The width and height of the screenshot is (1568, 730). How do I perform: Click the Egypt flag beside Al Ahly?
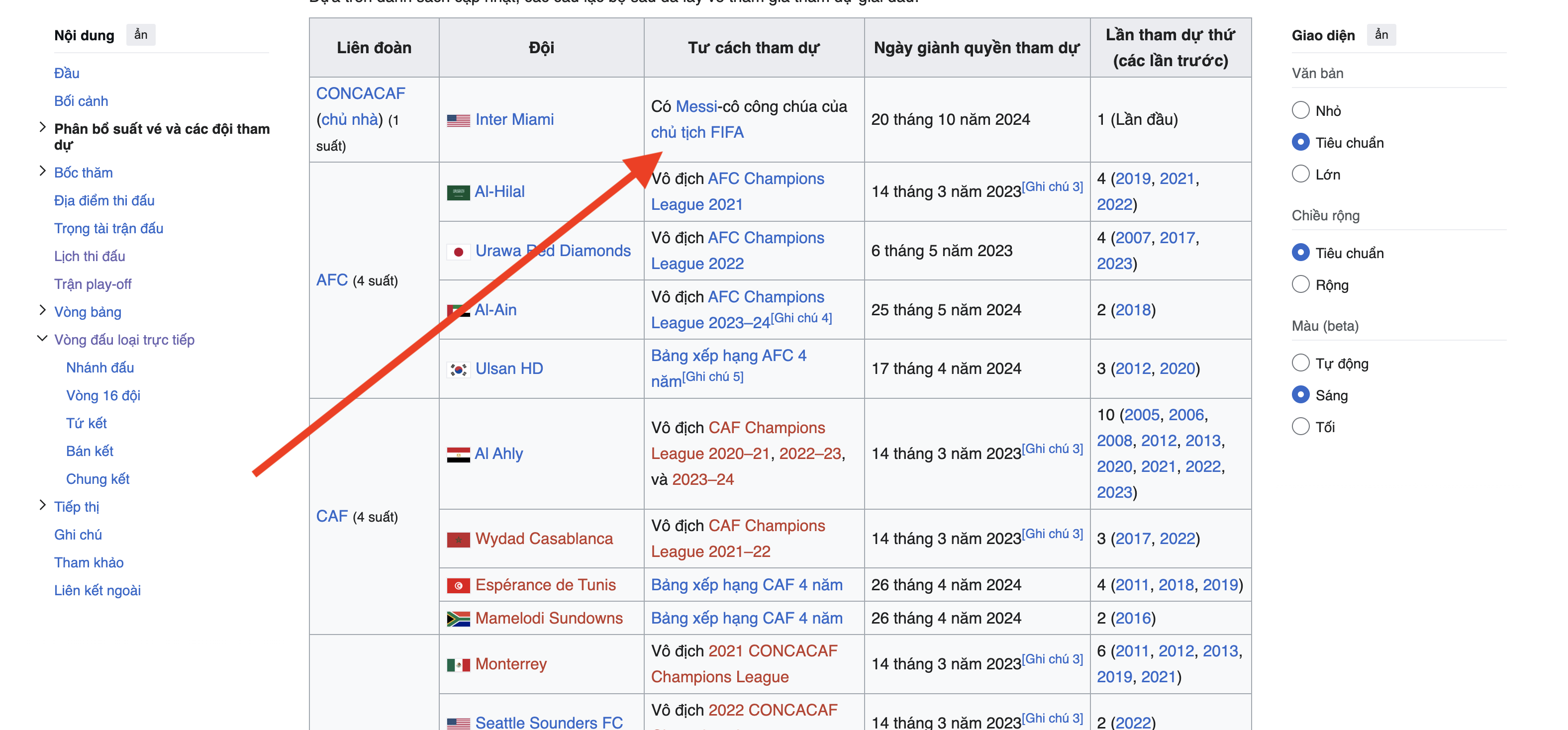tap(458, 455)
